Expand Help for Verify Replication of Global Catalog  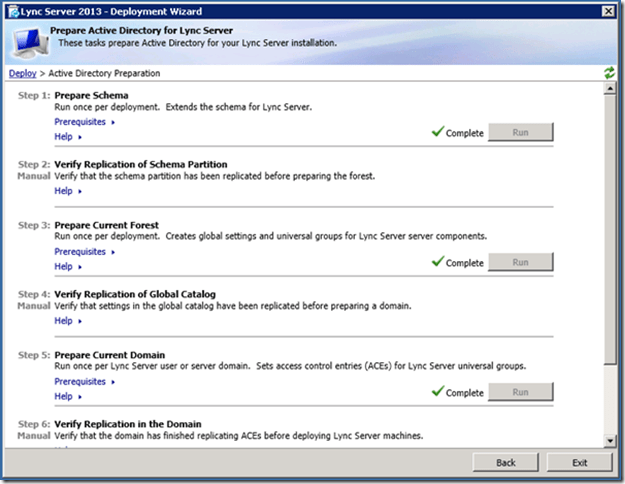click(x=67, y=321)
